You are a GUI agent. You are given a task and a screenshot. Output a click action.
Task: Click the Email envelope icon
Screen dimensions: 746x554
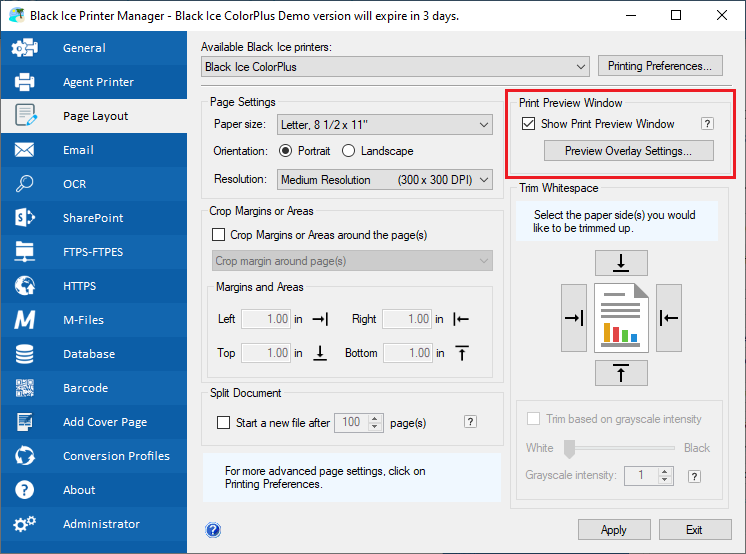click(x=24, y=150)
